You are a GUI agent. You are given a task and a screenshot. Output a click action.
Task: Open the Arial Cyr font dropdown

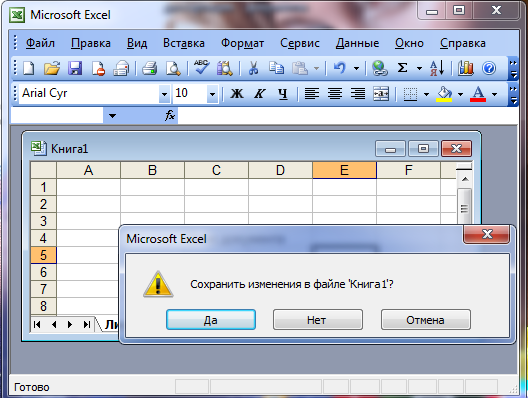pos(164,94)
